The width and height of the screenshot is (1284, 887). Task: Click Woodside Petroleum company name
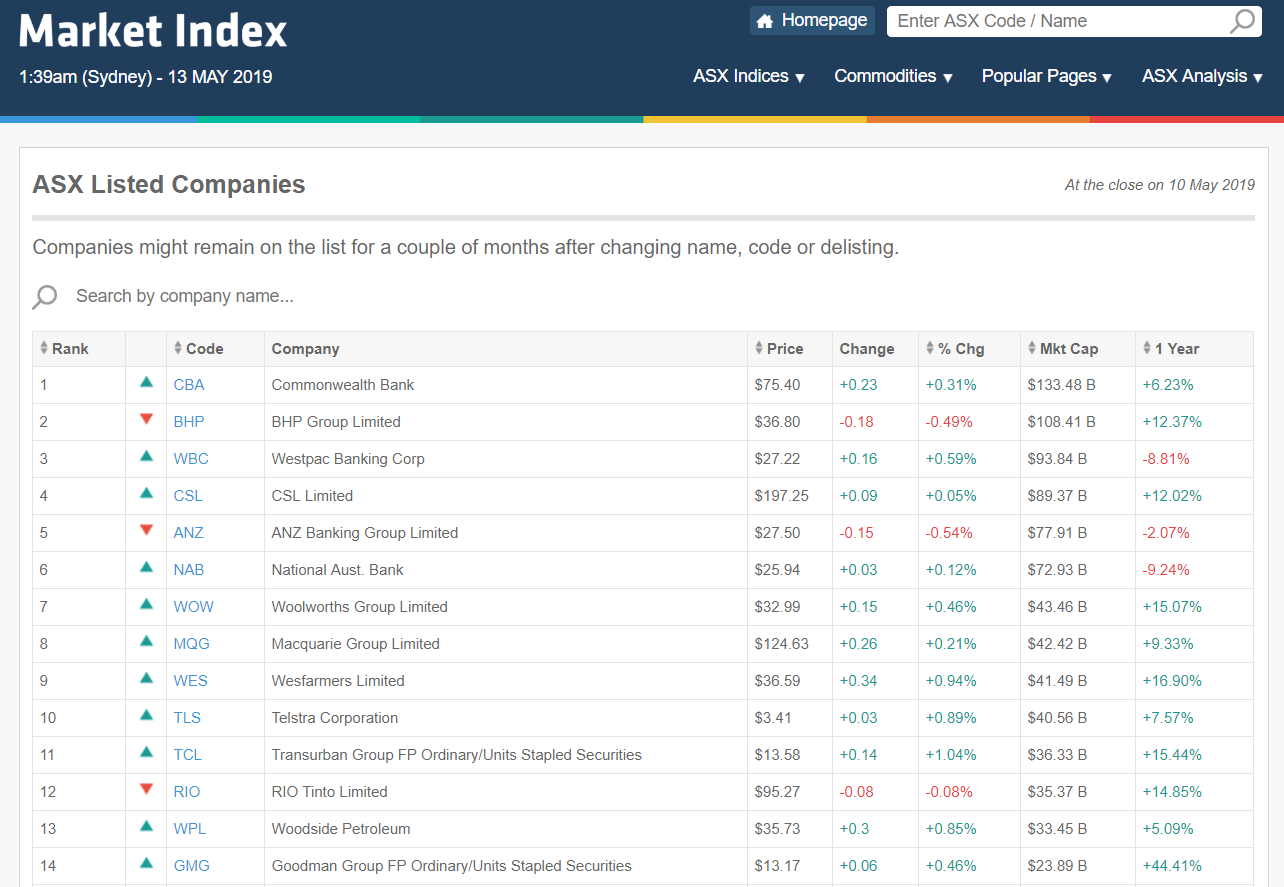click(341, 829)
